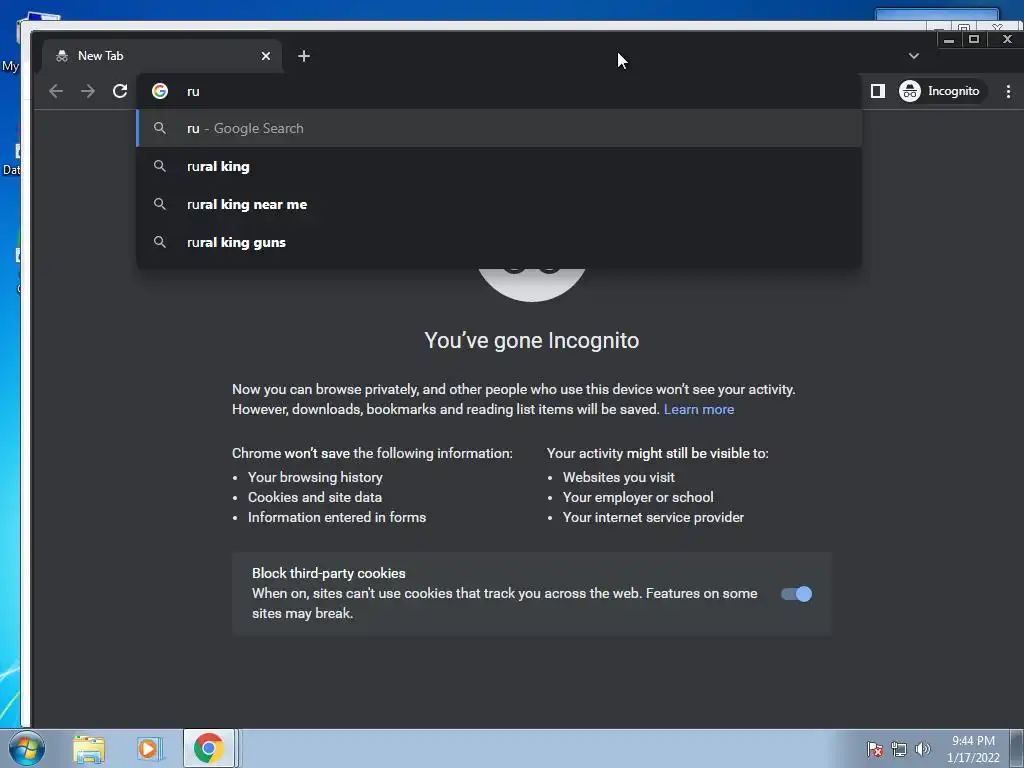Click the 'Information entered in forms' text

(x=337, y=517)
